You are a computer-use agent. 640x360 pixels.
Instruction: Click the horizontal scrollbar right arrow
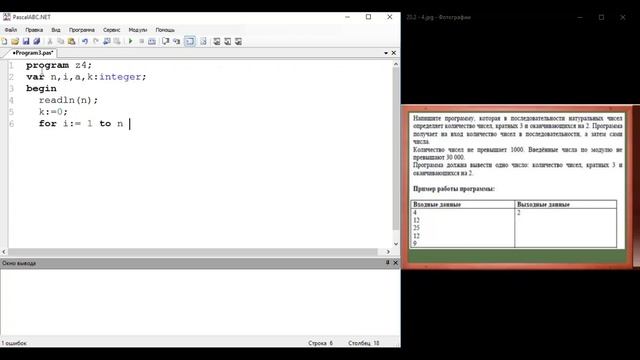[x=388, y=252]
